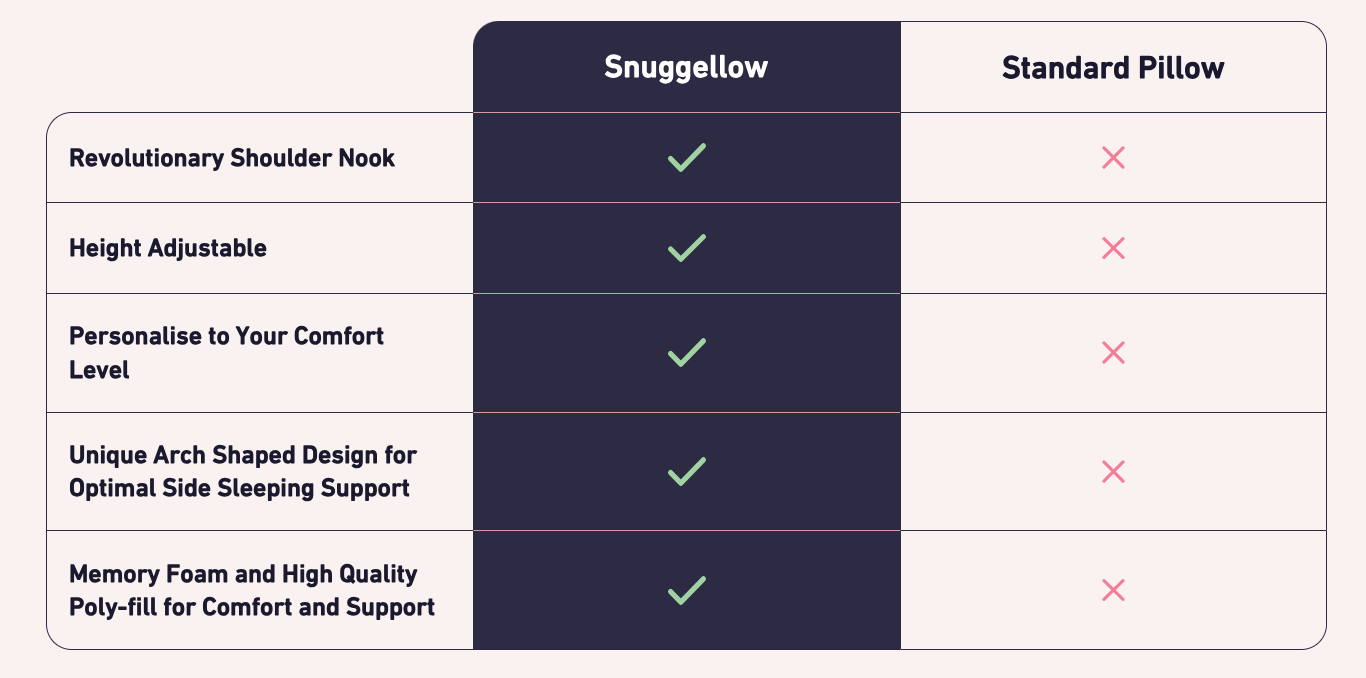This screenshot has height=678, width=1366.
Task: Click the Snuggellow checkmark for Revolutionary Shoulder Nook
Action: [686, 158]
